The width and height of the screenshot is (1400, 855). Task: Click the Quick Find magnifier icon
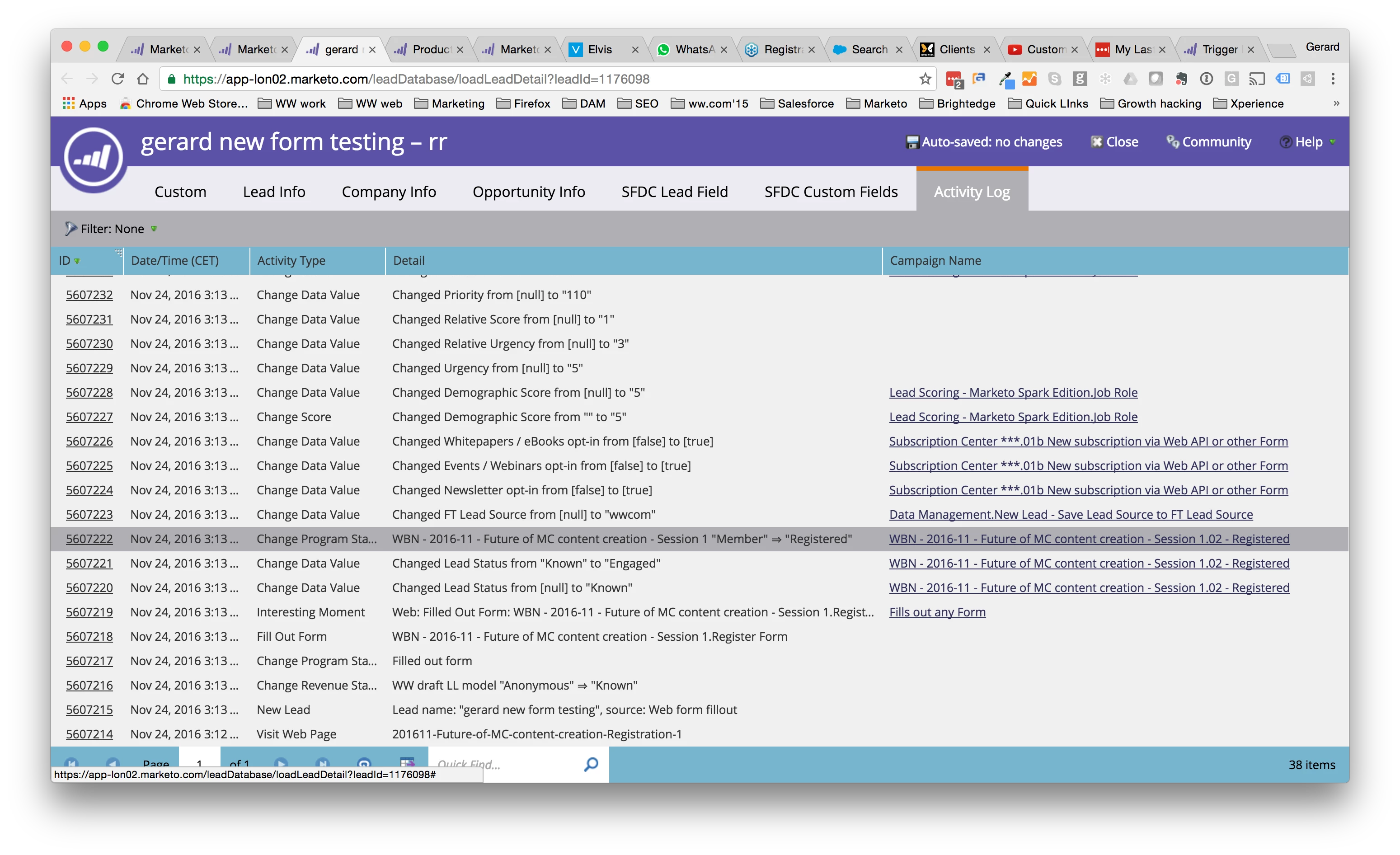coord(591,764)
